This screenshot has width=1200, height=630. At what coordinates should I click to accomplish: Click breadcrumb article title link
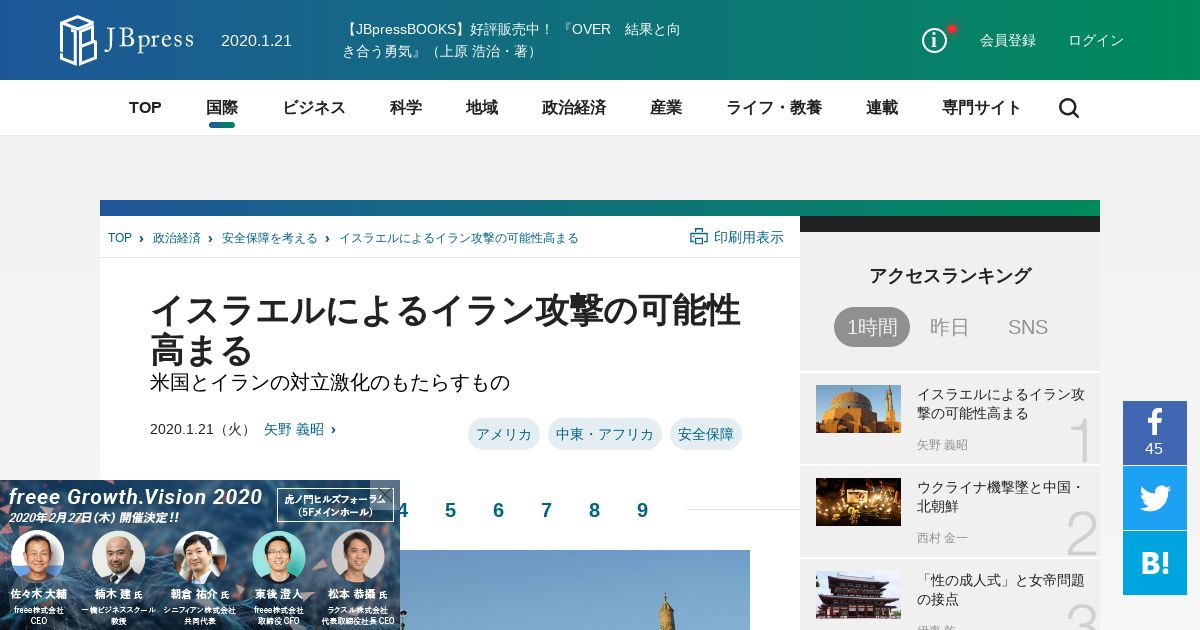click(x=459, y=238)
